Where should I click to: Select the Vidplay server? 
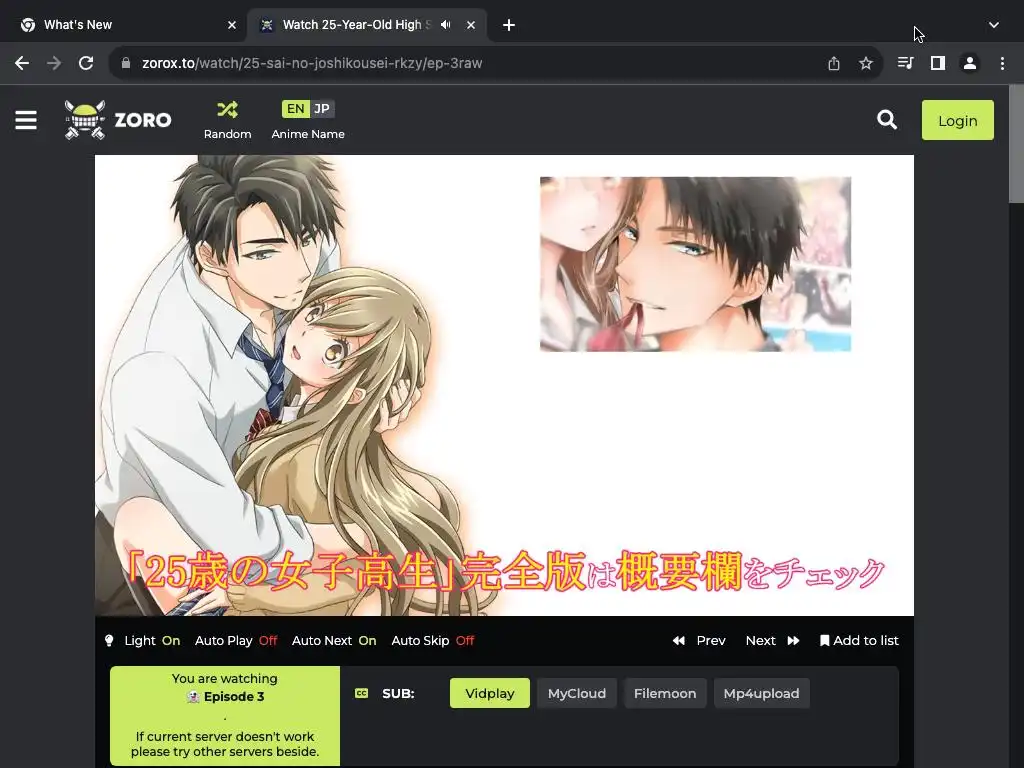[x=490, y=694]
